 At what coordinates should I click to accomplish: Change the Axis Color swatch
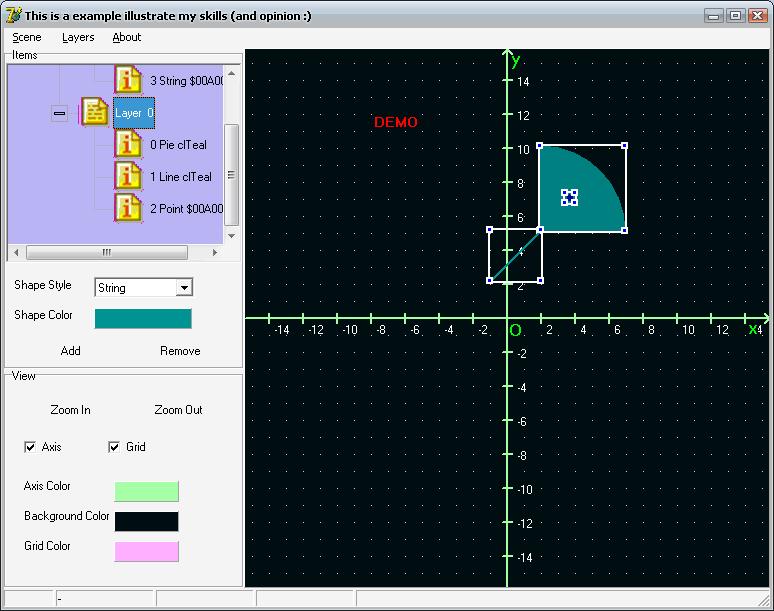coord(147,491)
